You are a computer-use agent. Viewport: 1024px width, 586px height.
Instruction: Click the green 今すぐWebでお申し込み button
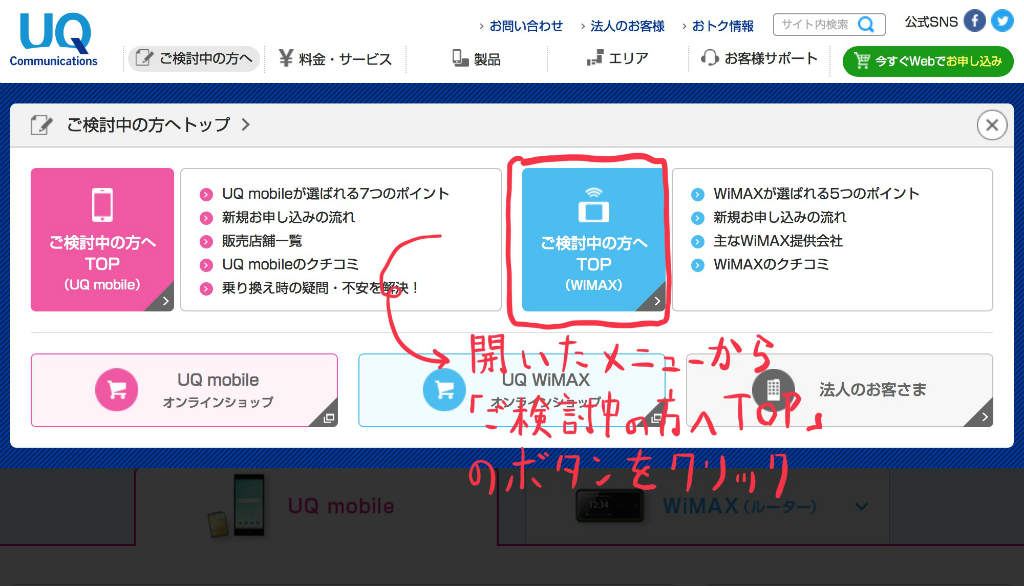pyautogui.click(x=927, y=61)
